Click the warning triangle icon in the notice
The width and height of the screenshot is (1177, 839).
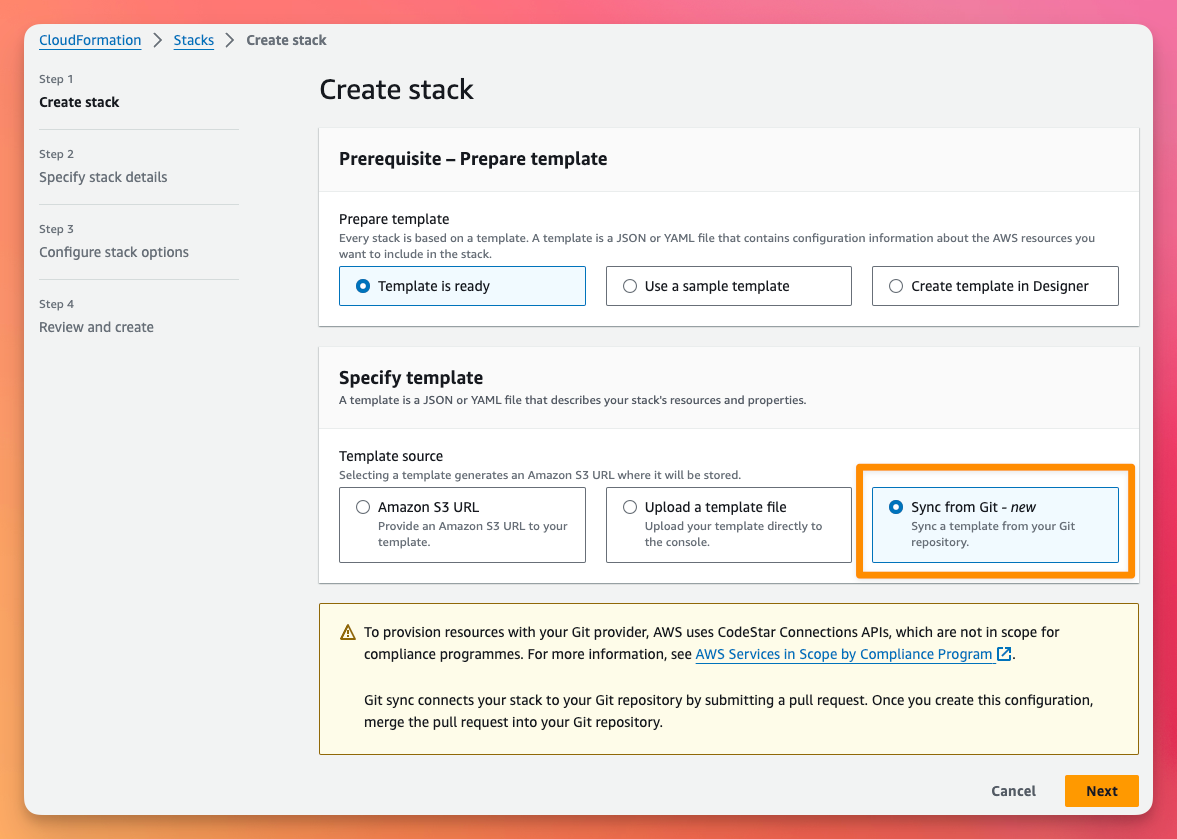348,633
